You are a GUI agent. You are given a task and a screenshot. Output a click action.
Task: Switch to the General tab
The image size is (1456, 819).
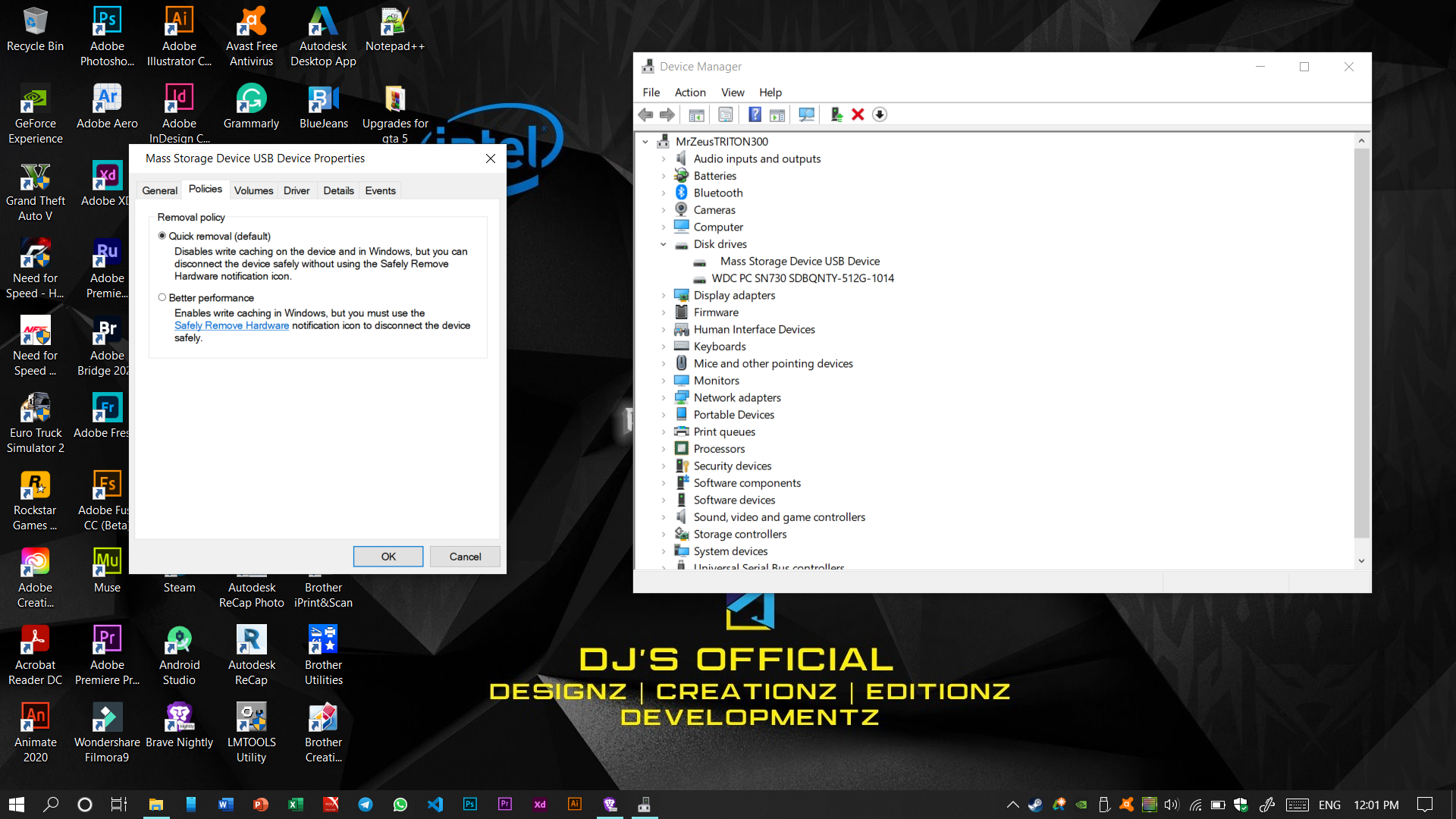159,190
